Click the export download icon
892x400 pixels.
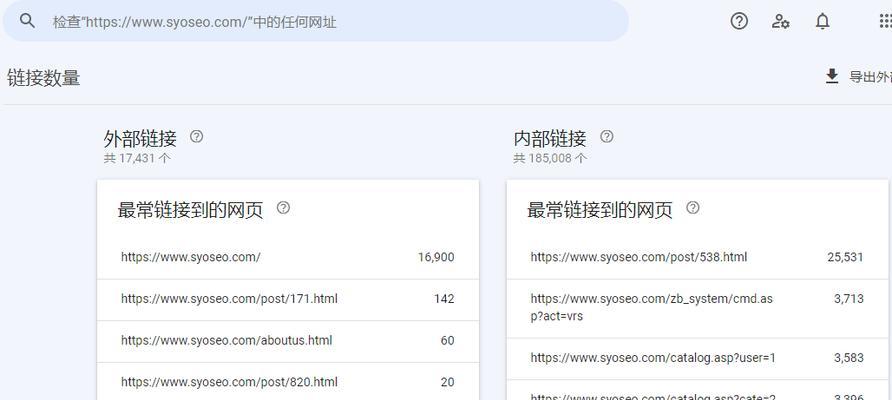coord(832,76)
